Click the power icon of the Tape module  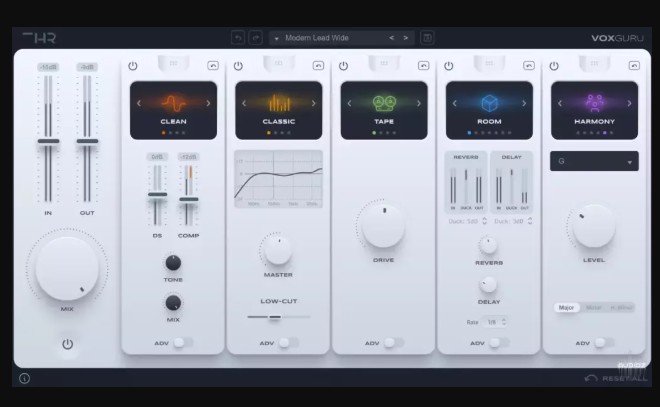point(343,66)
